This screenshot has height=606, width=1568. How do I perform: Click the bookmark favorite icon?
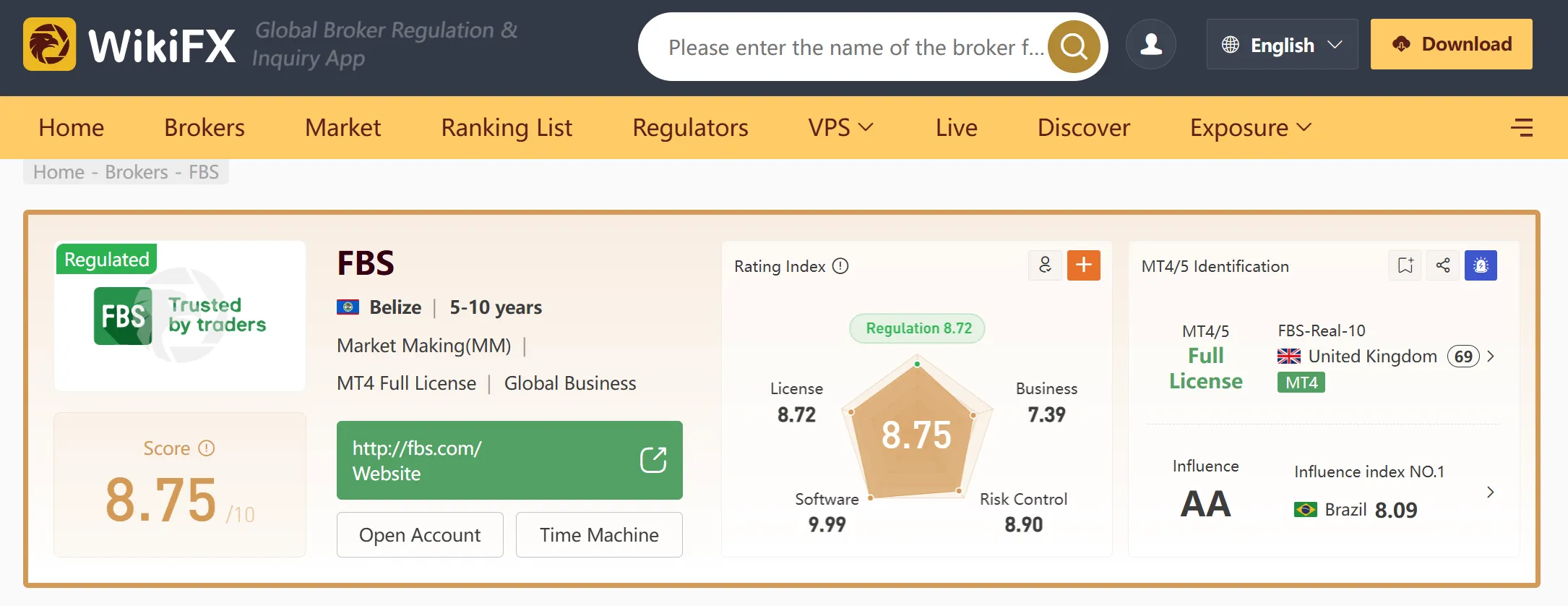point(1405,265)
